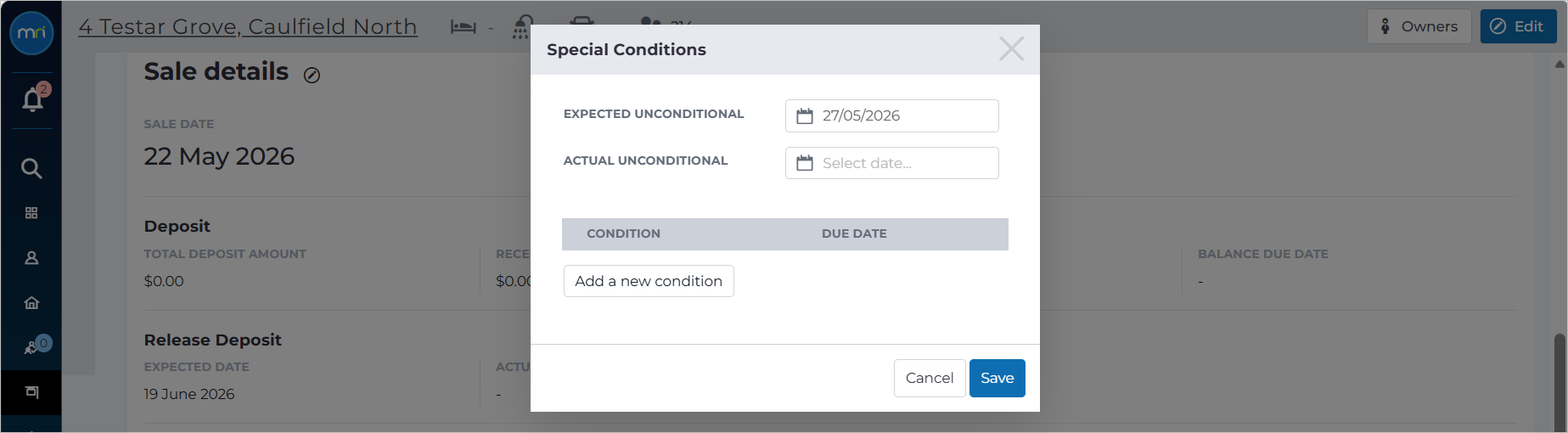The width and height of the screenshot is (1568, 433).
Task: Click the MRI logo in the sidebar
Action: [31, 33]
